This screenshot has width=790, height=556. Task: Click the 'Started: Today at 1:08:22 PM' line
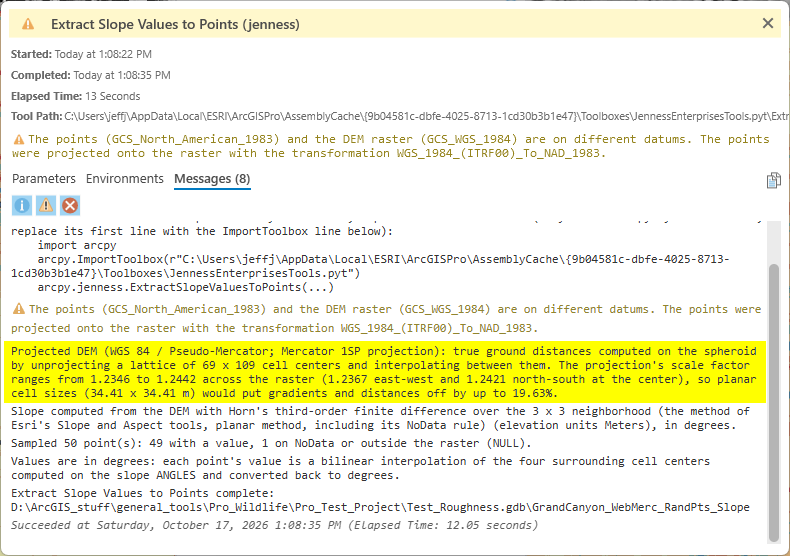[81, 54]
